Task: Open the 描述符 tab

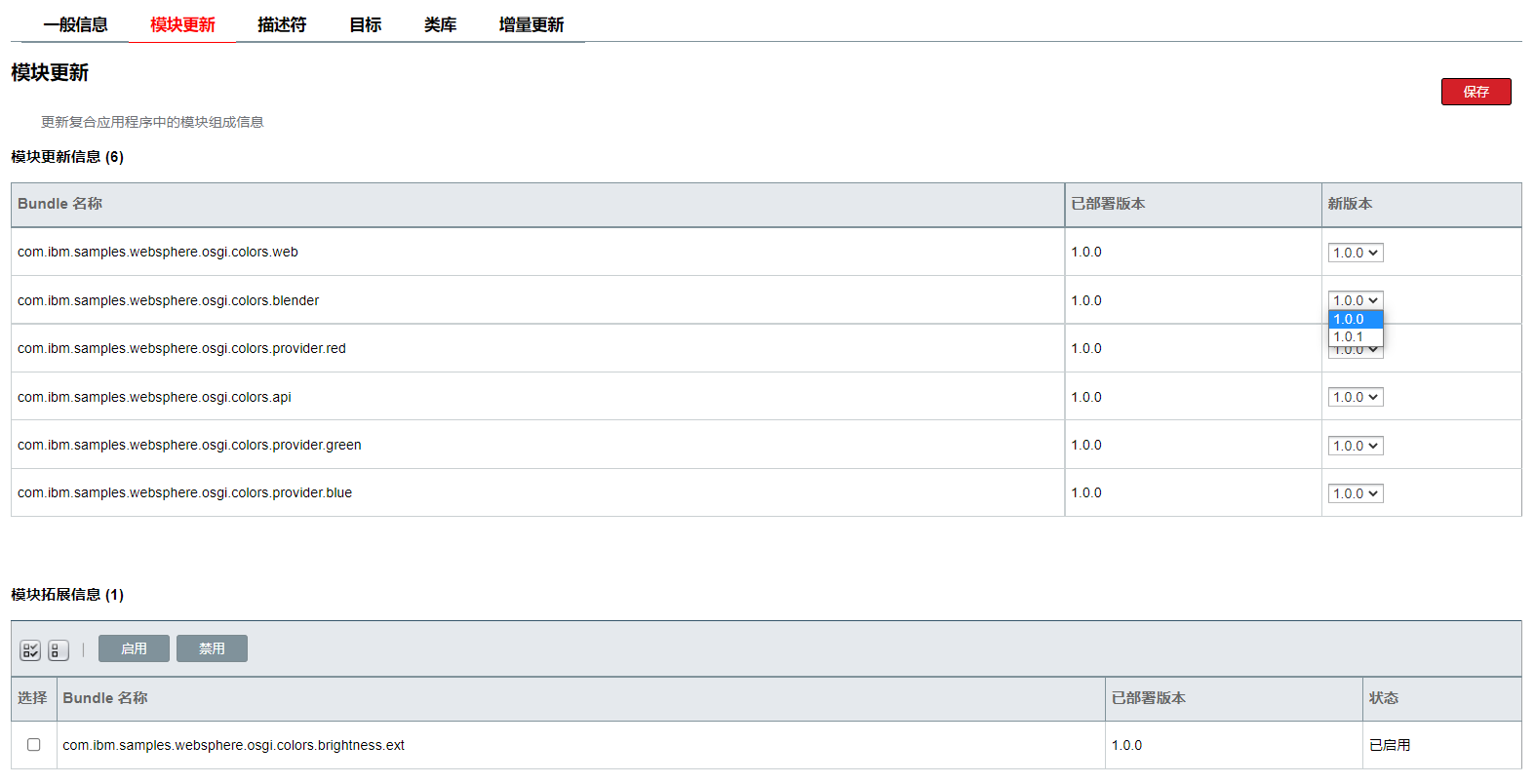Action: coord(282,24)
